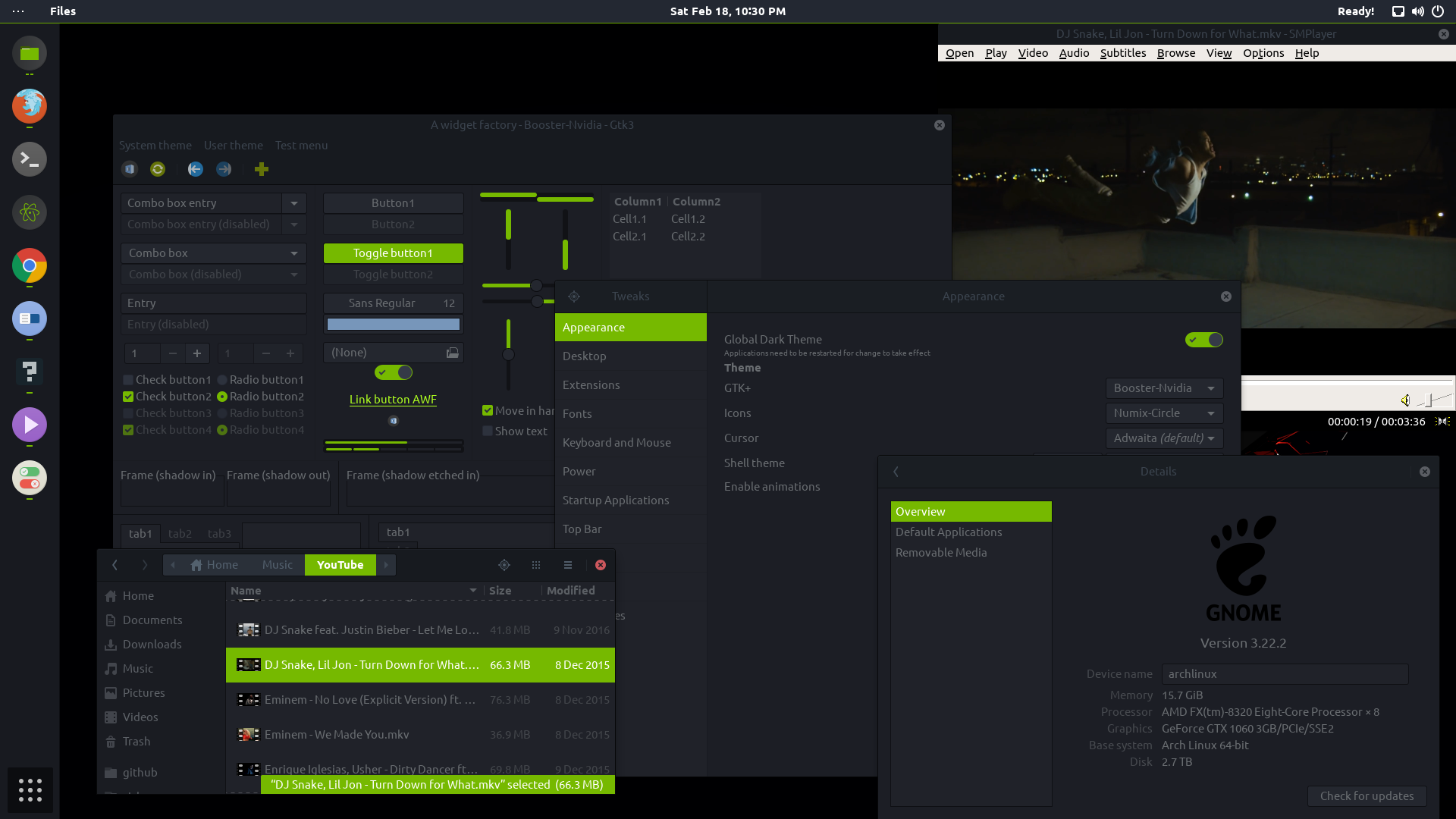Go forward in the Files window

[144, 565]
